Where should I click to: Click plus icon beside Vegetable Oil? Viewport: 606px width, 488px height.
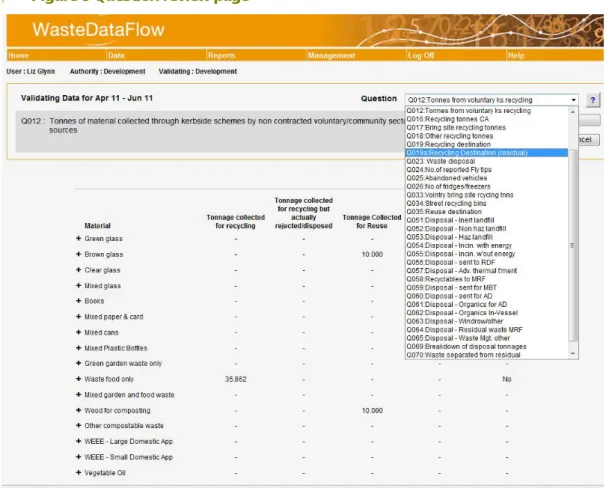click(78, 472)
